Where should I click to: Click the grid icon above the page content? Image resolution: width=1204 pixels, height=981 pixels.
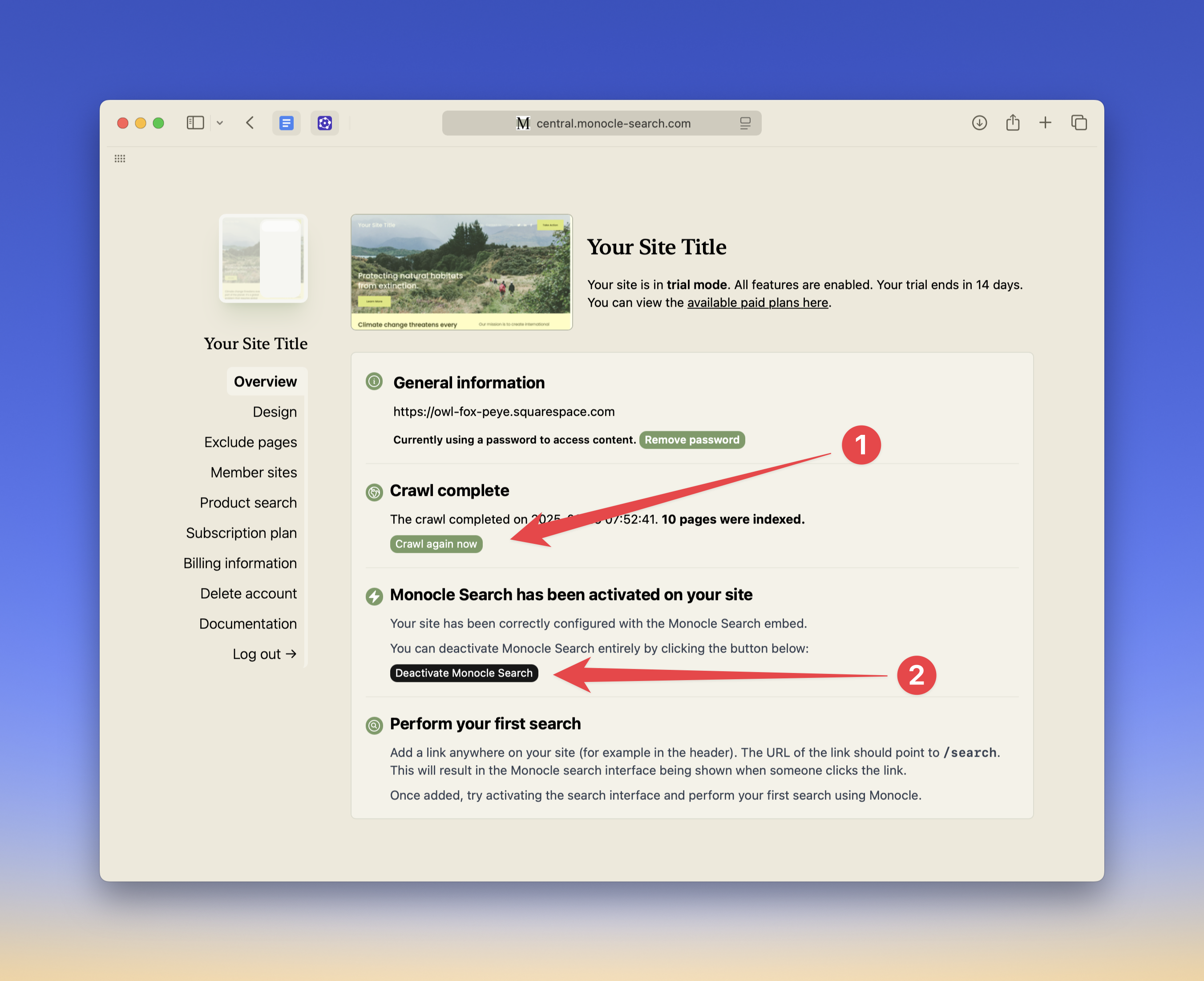[120, 159]
